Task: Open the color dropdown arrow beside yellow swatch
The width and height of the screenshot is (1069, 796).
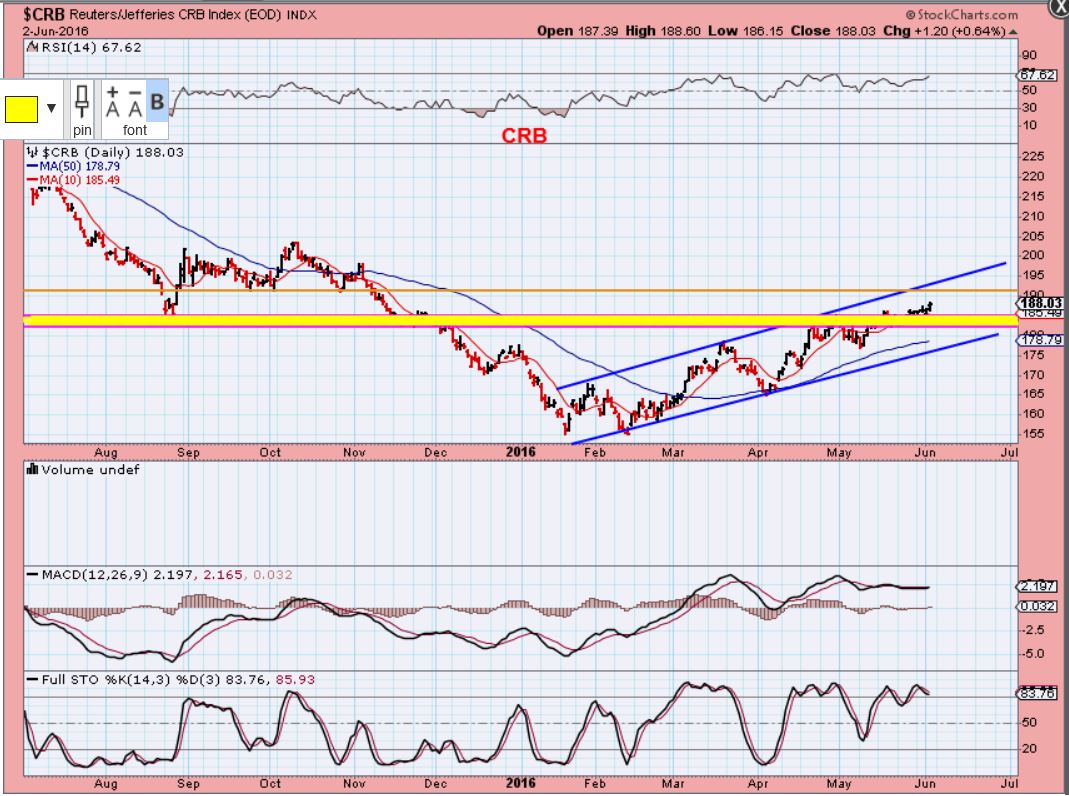Action: (x=51, y=108)
